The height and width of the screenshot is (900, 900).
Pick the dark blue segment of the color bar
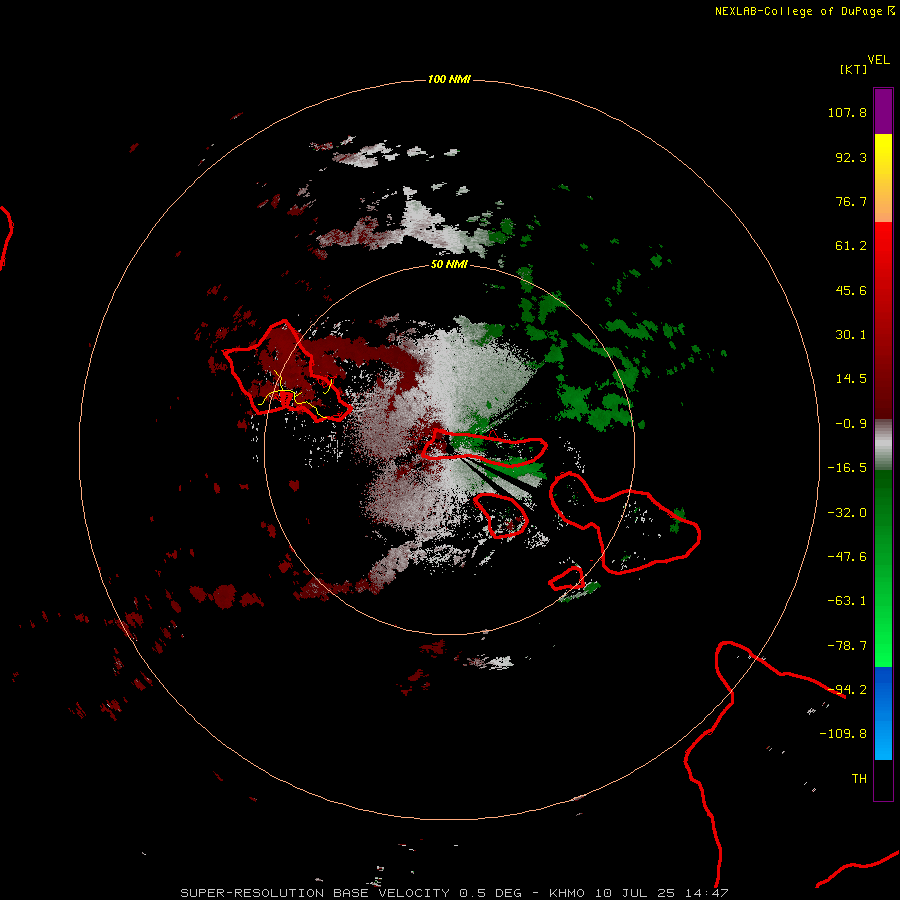coord(883,689)
